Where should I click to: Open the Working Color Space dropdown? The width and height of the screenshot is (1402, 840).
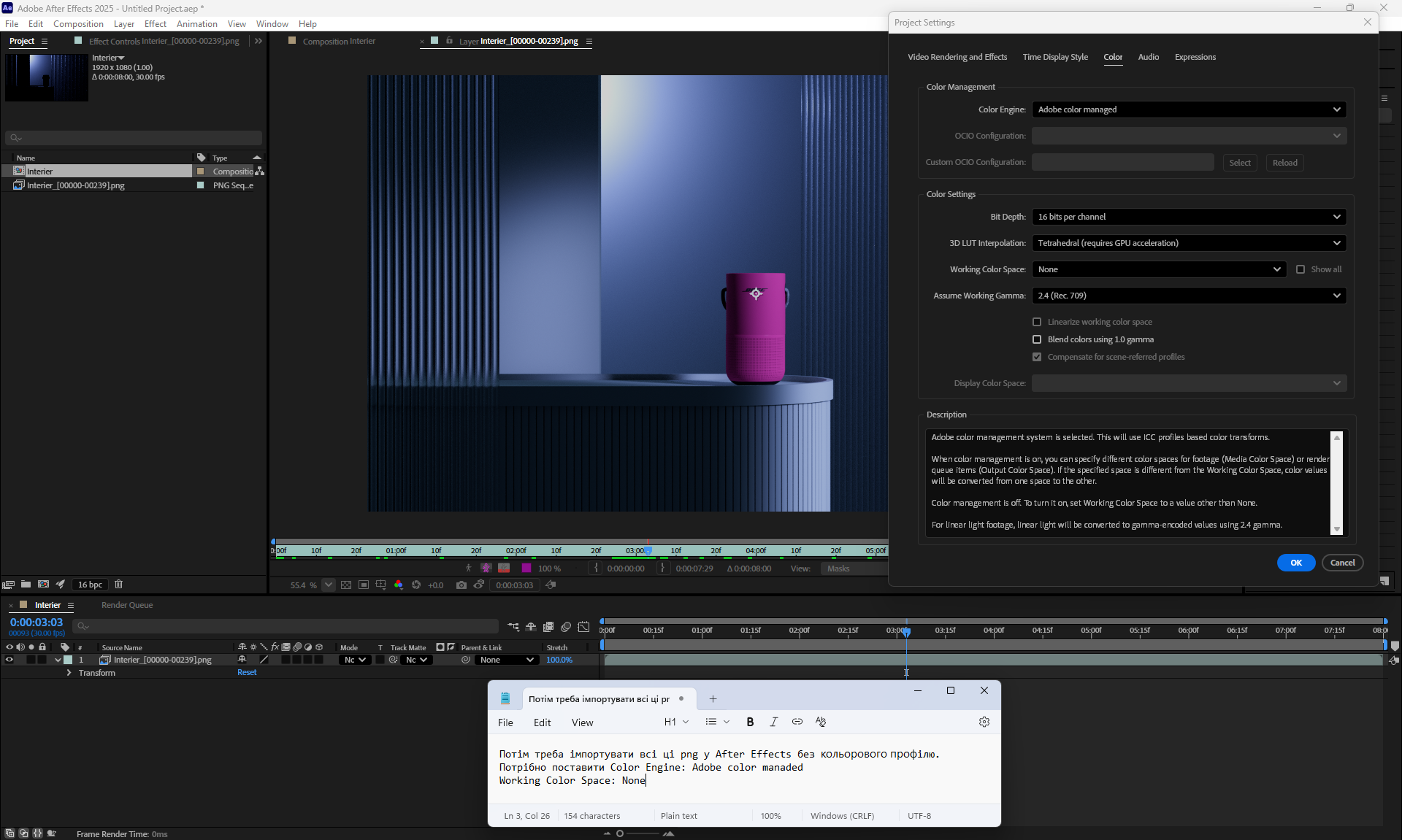(x=1159, y=269)
